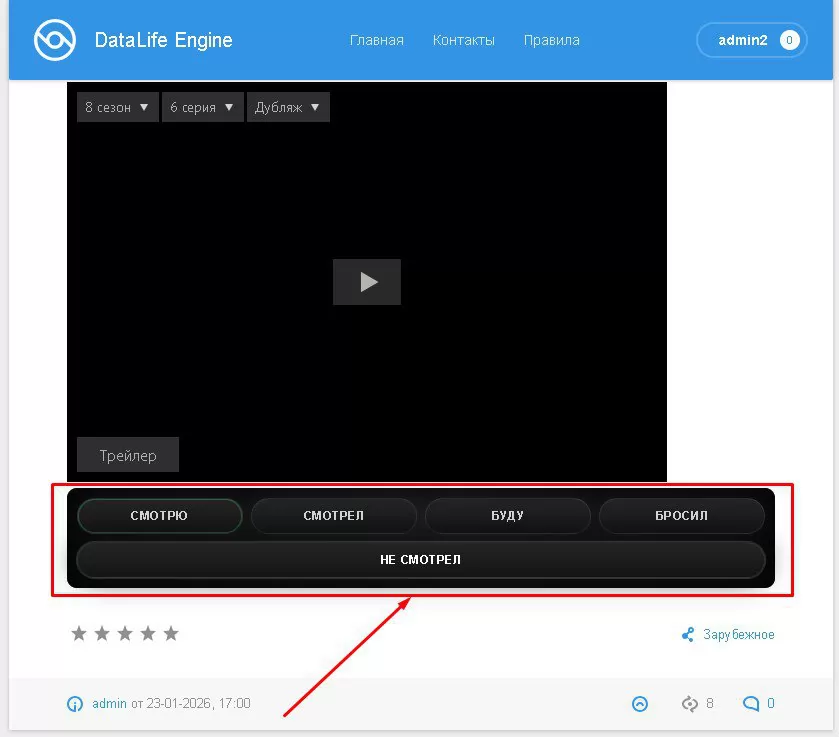Screen dimensions: 839x737
Task: Open the Контакты menu item
Action: click(463, 41)
